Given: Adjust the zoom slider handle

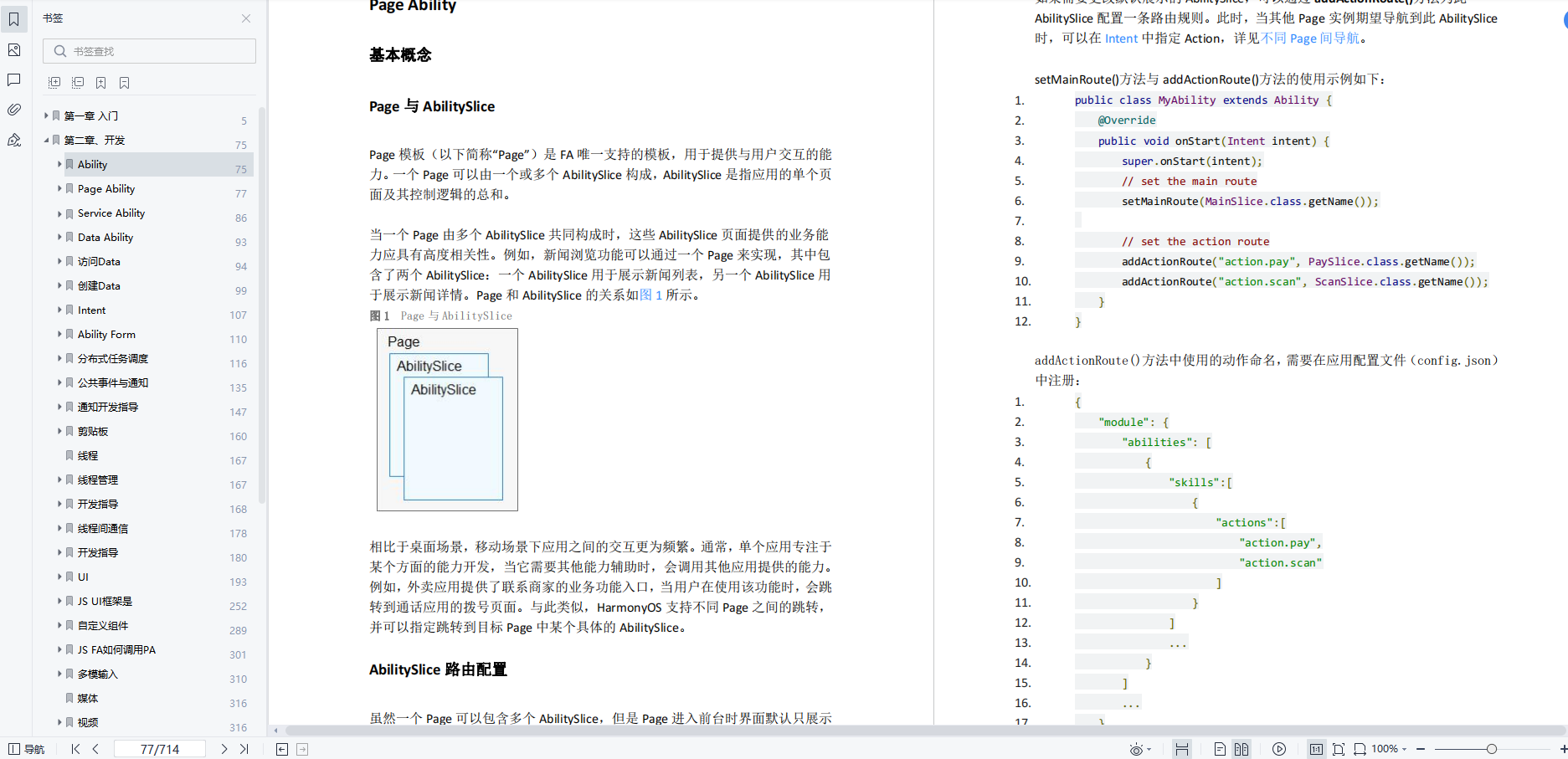Looking at the screenshot, I should [x=1491, y=749].
